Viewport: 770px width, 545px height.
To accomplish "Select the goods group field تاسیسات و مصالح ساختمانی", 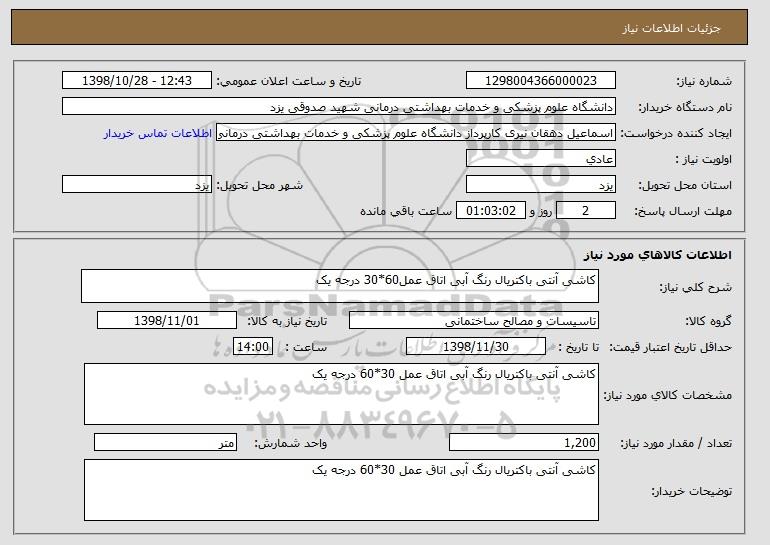I will click(473, 321).
